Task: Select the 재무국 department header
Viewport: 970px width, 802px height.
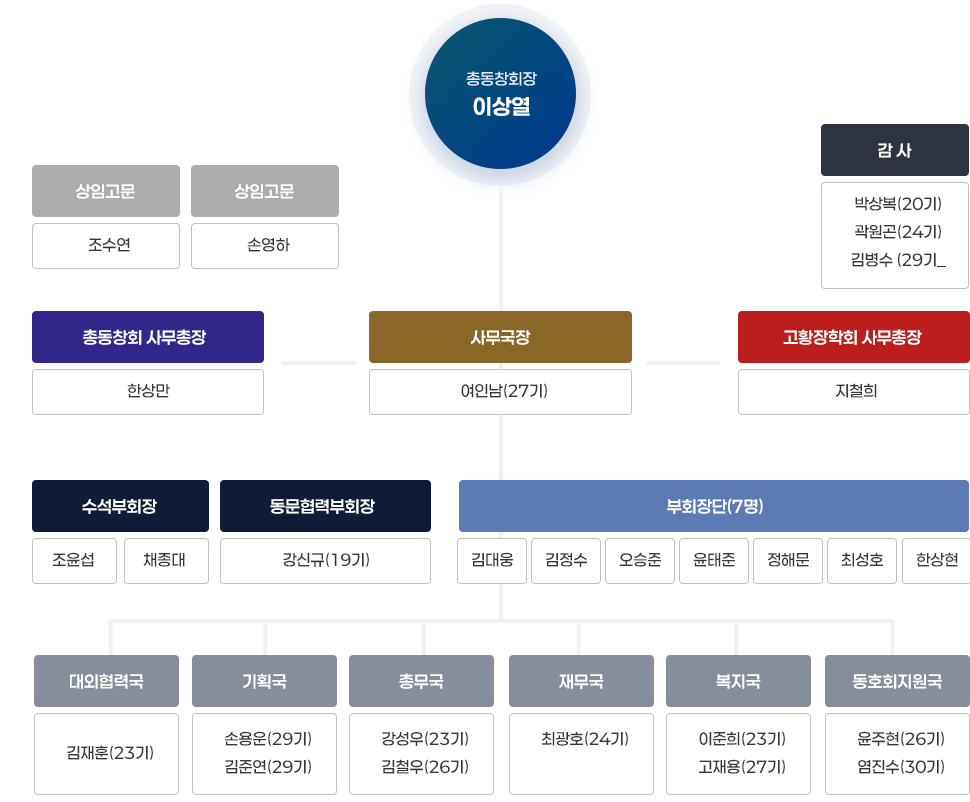Action: coord(581,681)
